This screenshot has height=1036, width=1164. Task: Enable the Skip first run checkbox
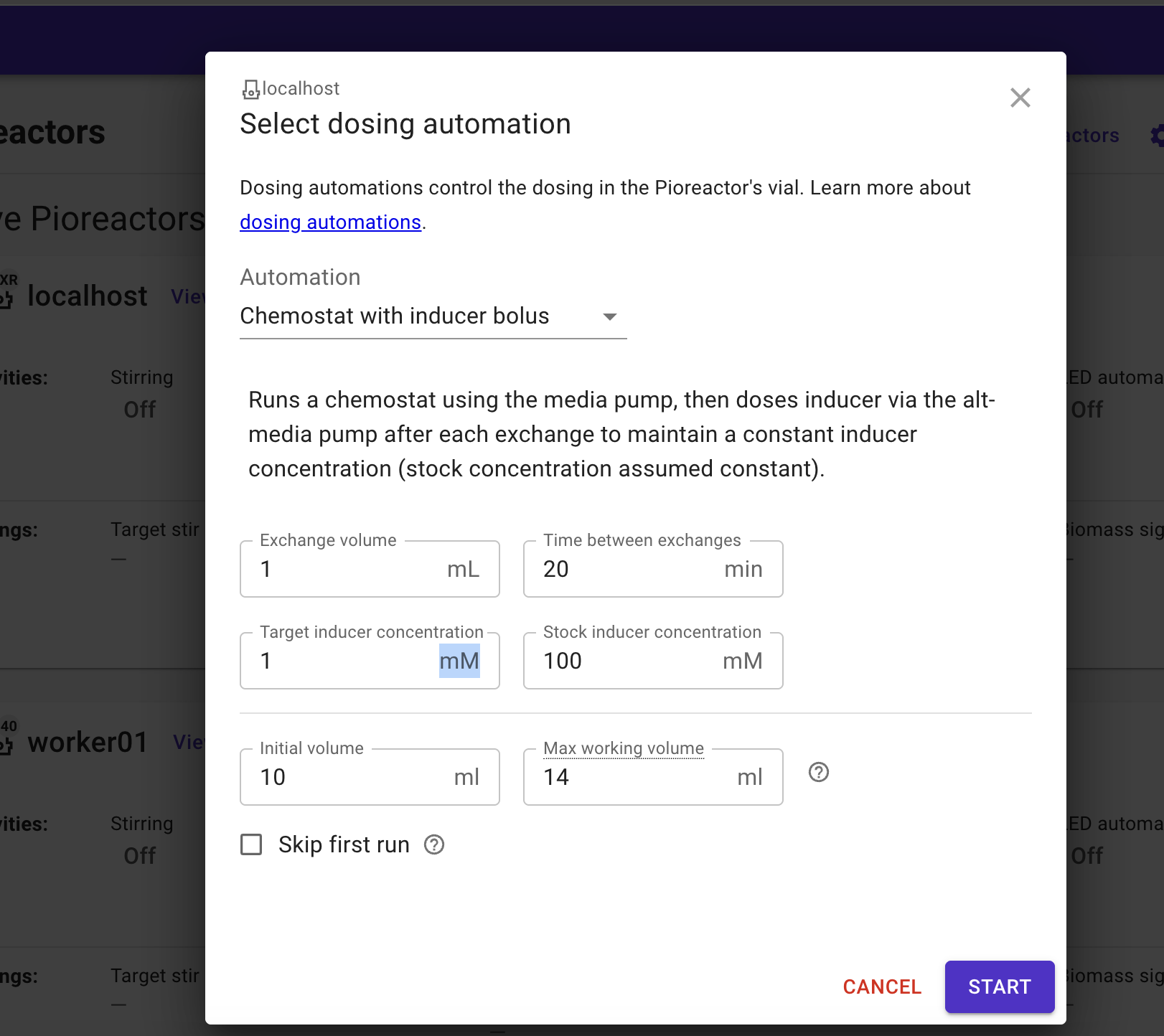[x=251, y=844]
